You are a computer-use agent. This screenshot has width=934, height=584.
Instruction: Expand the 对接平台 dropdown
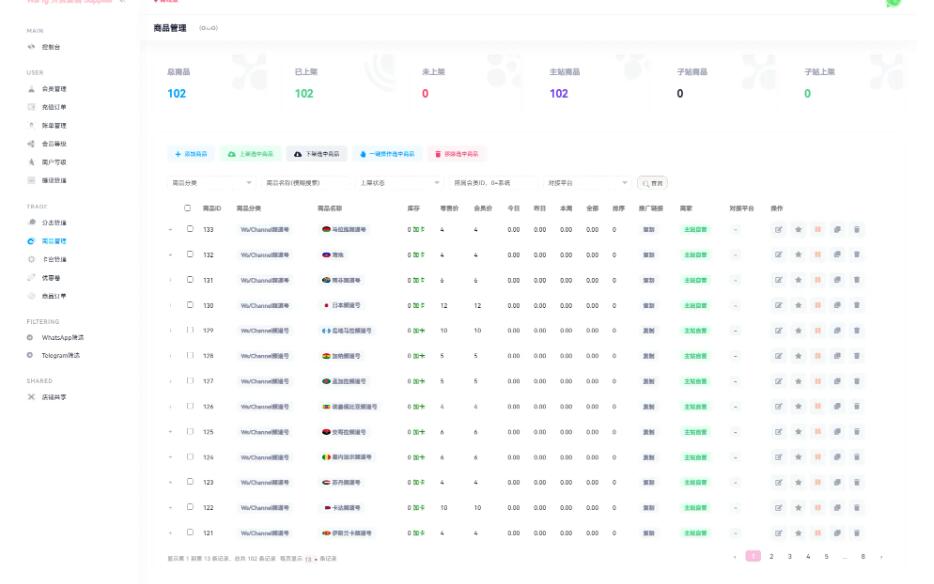[x=586, y=183]
